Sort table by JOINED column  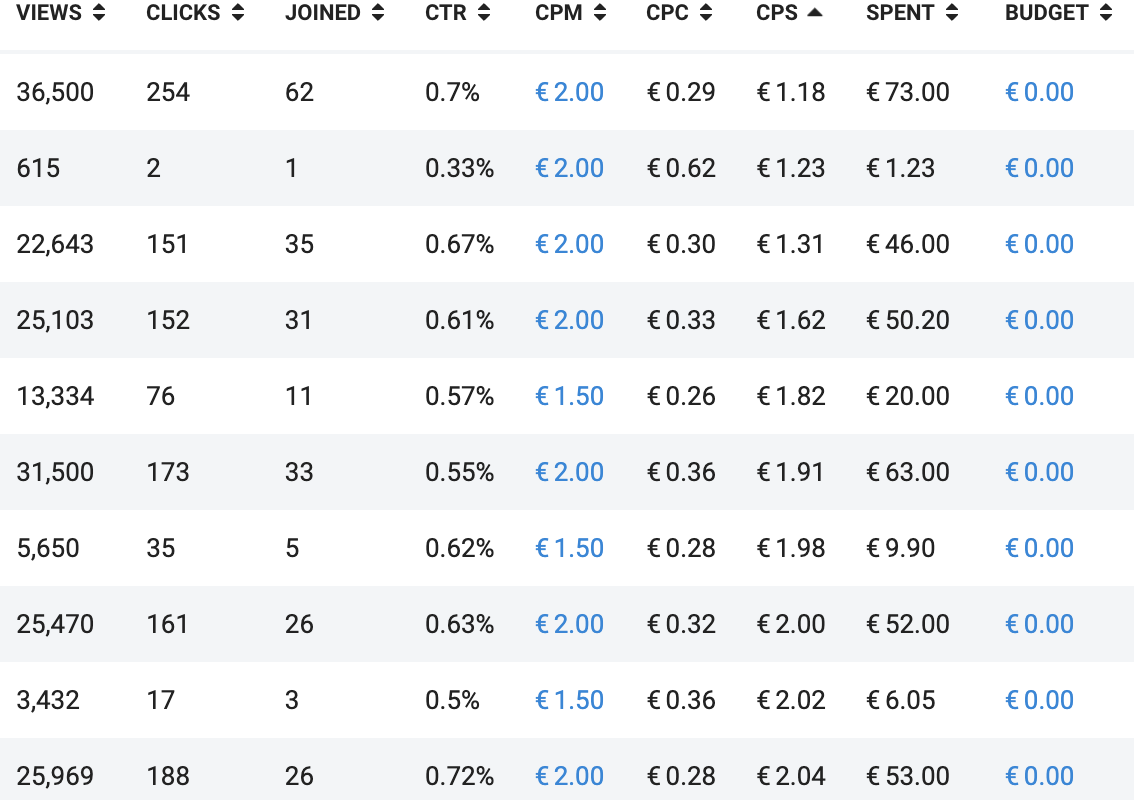[x=334, y=12]
